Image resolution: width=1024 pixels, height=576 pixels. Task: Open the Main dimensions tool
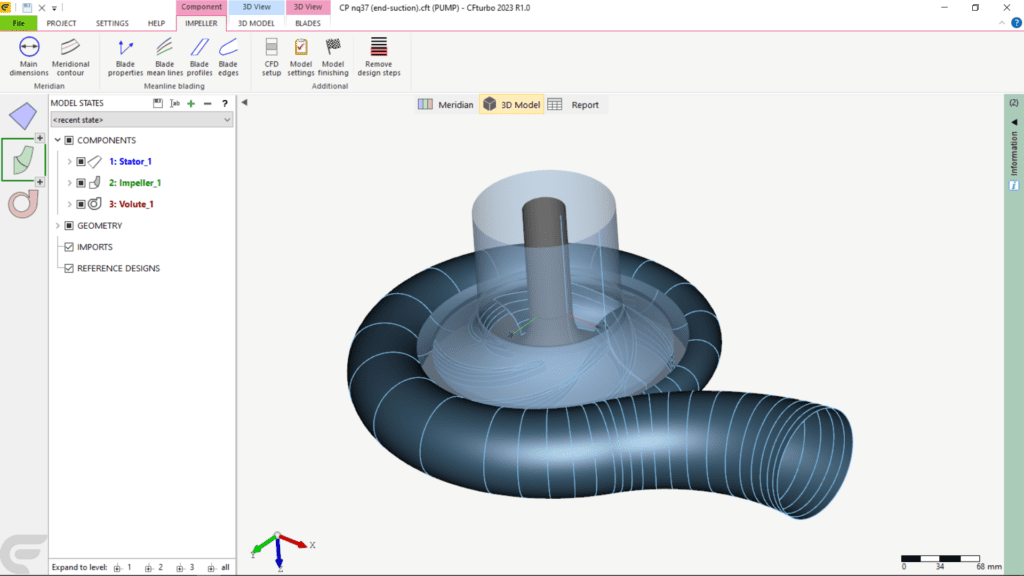coord(28,55)
